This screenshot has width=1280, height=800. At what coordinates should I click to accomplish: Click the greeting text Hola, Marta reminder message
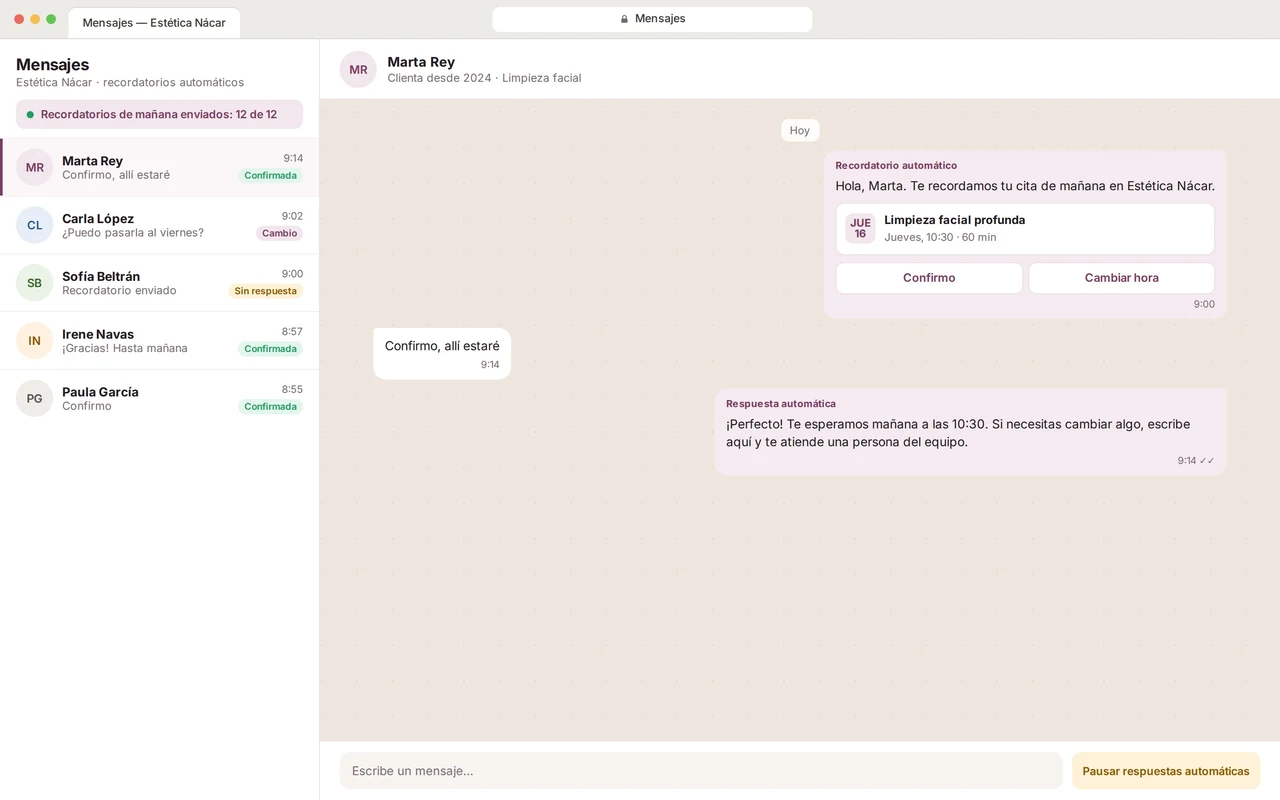(1025, 186)
